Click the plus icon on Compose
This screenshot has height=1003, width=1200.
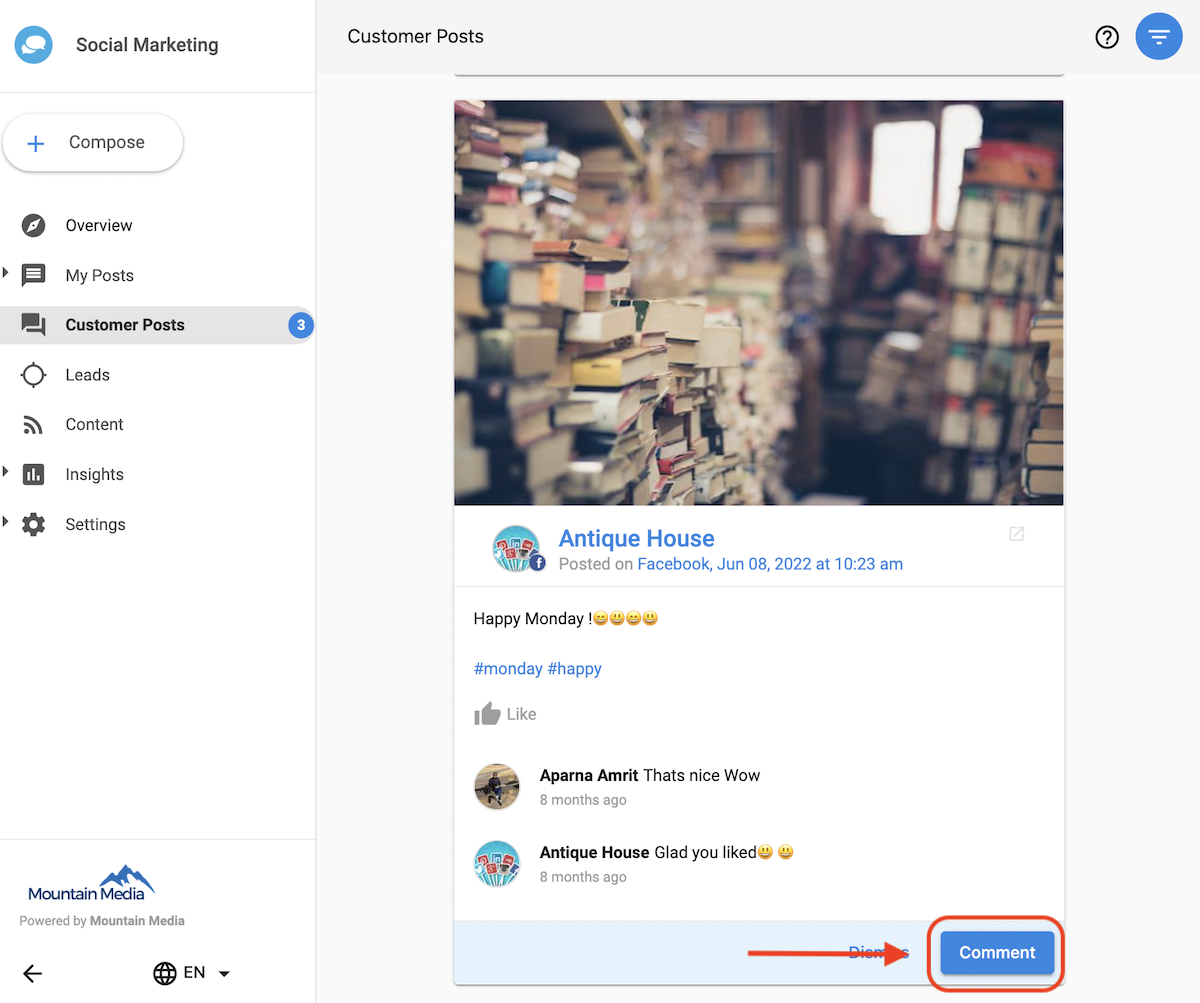tap(36, 143)
